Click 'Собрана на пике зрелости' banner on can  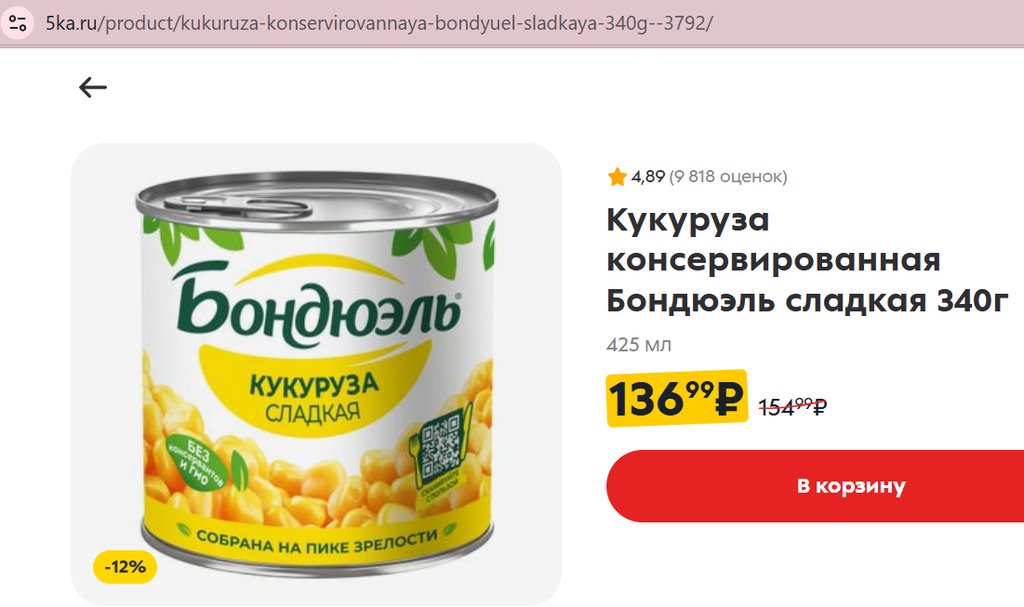click(x=317, y=540)
